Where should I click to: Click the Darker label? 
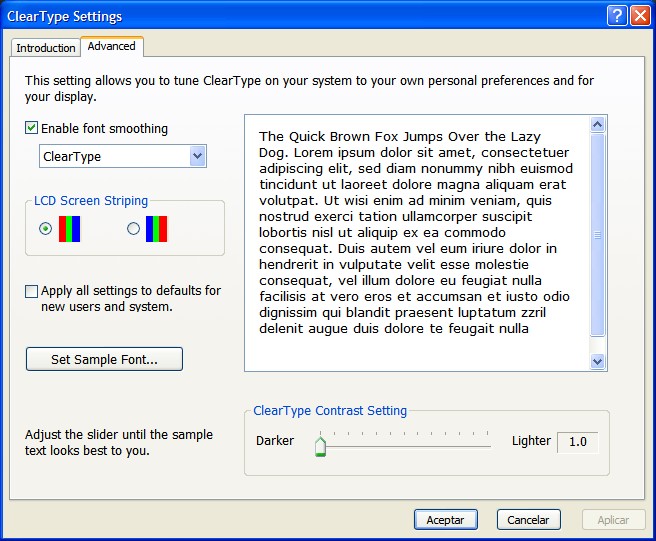(x=275, y=441)
